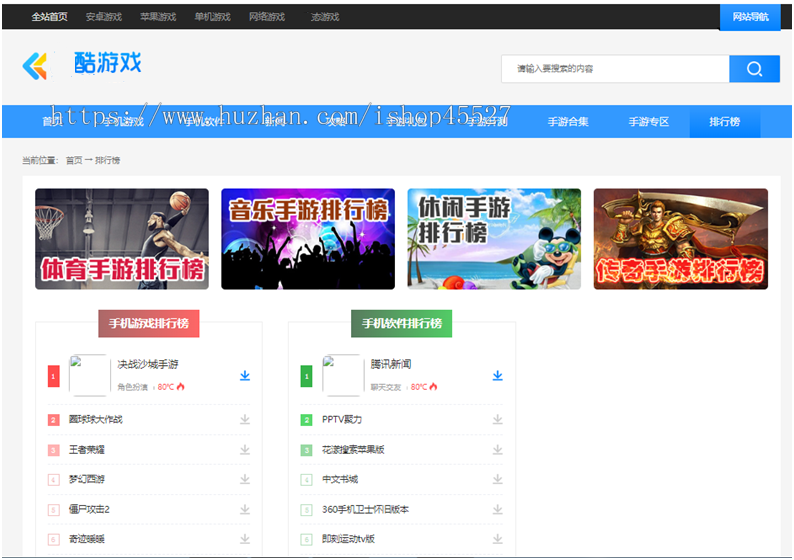The width and height of the screenshot is (794, 560).
Task: Click the blue download icon for 腾讯新闻
Action: pyautogui.click(x=498, y=376)
